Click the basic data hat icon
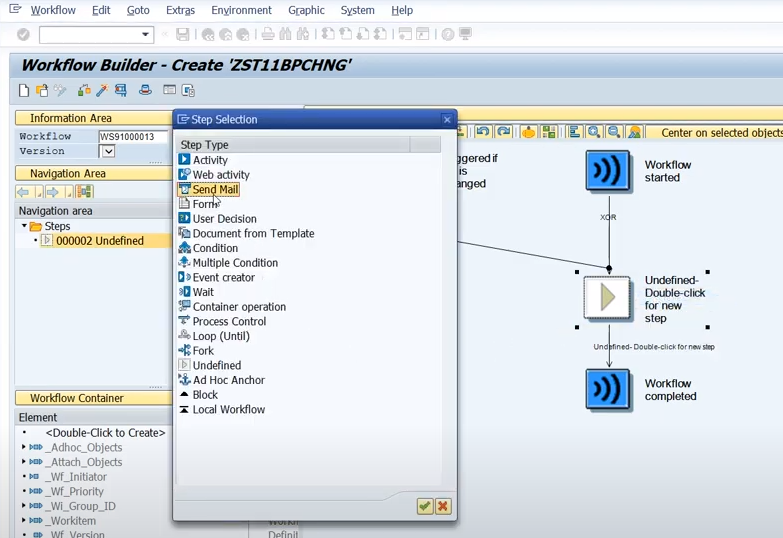 (145, 90)
